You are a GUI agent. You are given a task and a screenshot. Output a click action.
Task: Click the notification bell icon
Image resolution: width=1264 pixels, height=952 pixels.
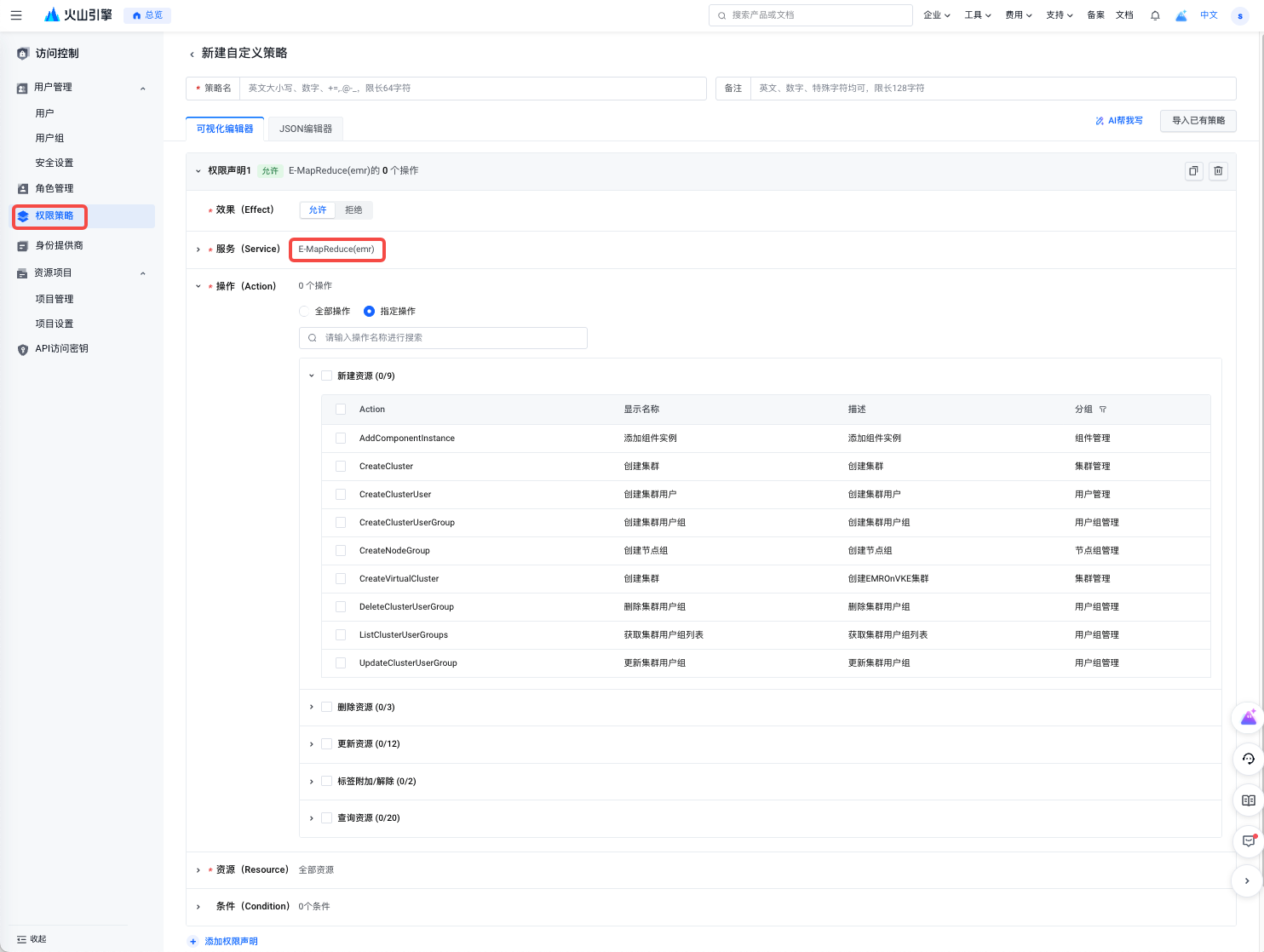pos(1155,15)
